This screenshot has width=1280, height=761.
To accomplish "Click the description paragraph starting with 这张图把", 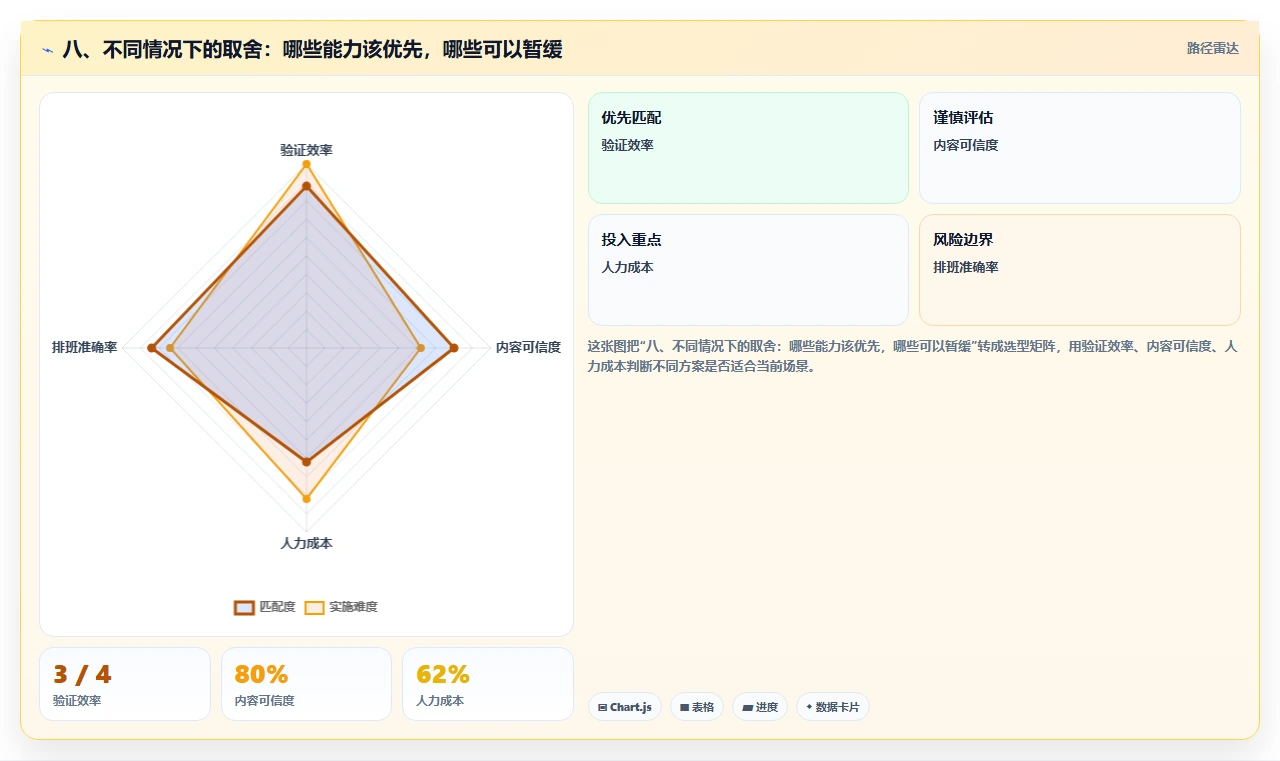I will [x=913, y=356].
